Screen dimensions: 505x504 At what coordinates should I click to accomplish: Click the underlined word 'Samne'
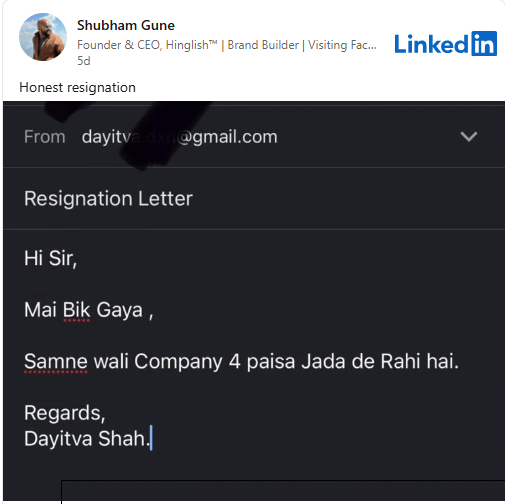tap(56, 361)
